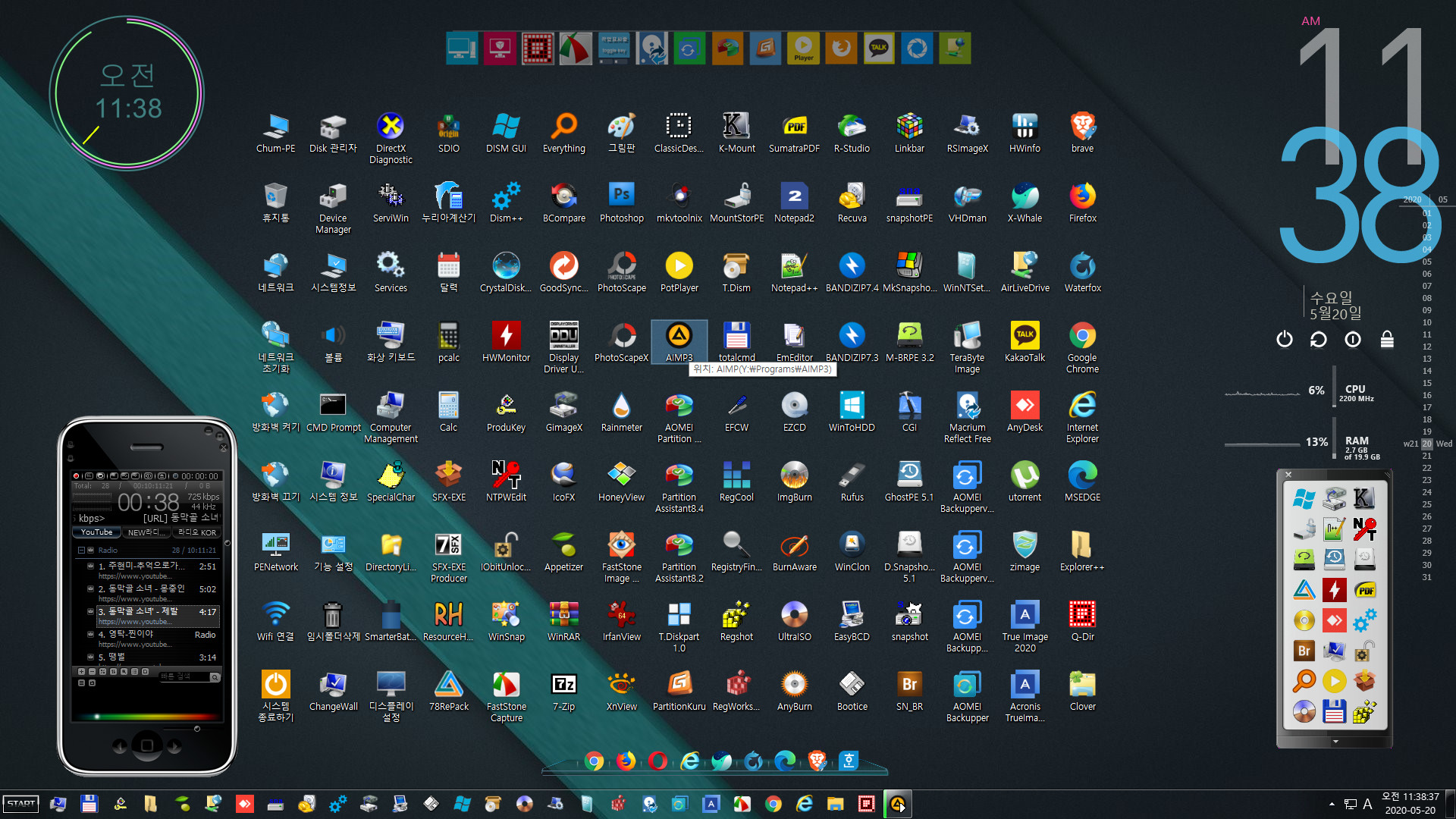Launch PotPlayer from the desktop grid
The image size is (1456, 819).
(x=679, y=272)
